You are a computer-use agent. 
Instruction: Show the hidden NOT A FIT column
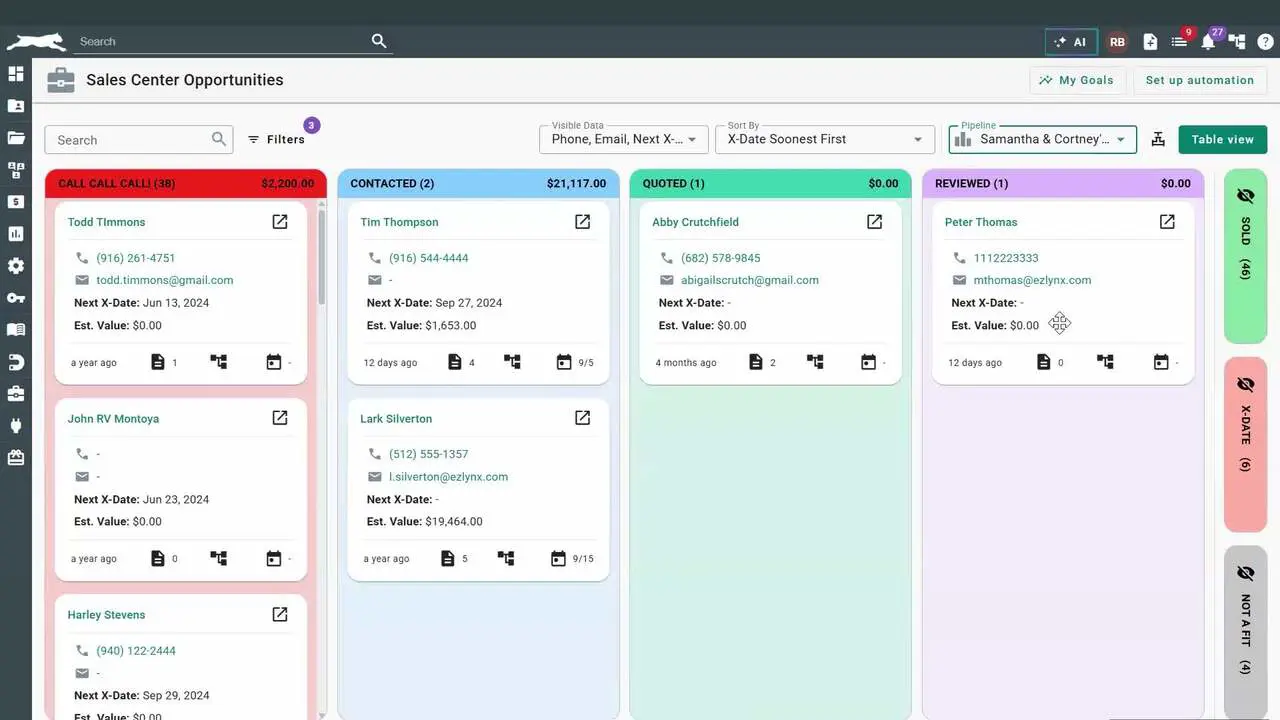[1245, 573]
